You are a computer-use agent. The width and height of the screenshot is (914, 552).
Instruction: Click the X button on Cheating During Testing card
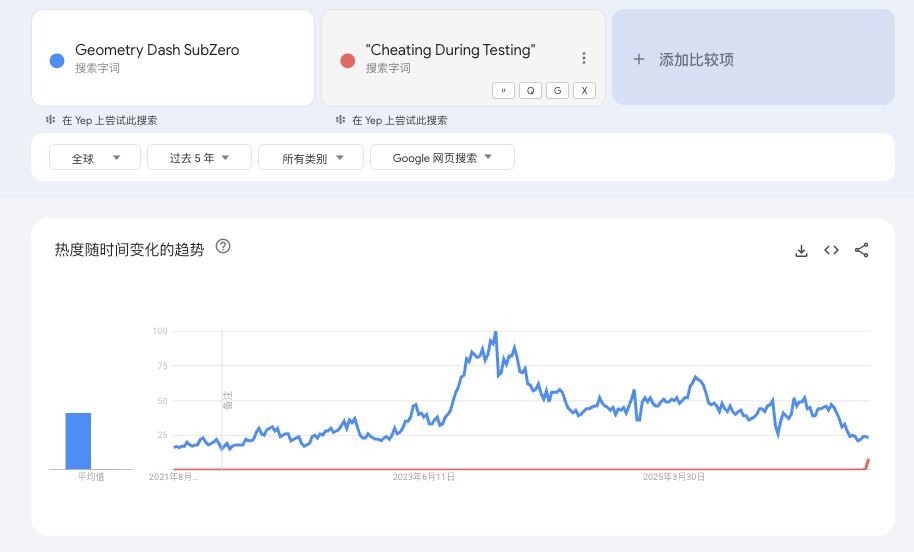[x=584, y=90]
